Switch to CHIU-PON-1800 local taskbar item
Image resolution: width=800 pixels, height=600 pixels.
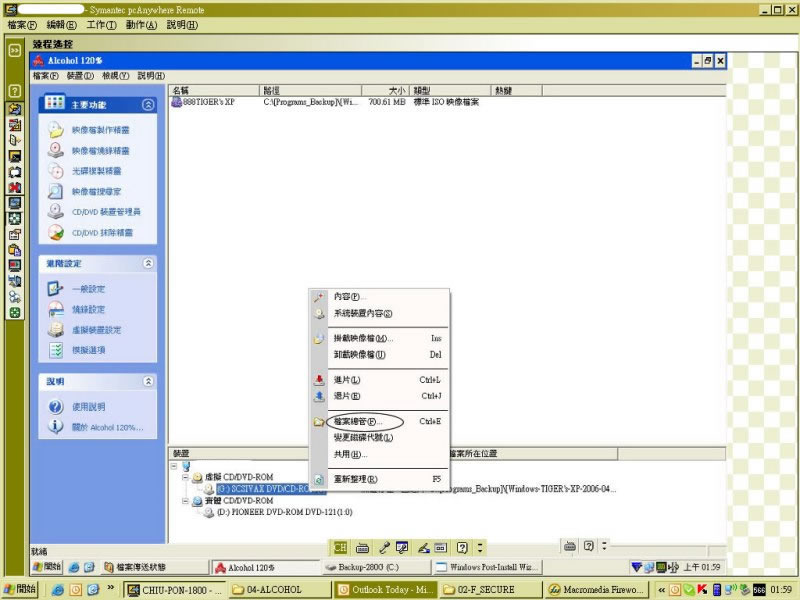pos(174,589)
